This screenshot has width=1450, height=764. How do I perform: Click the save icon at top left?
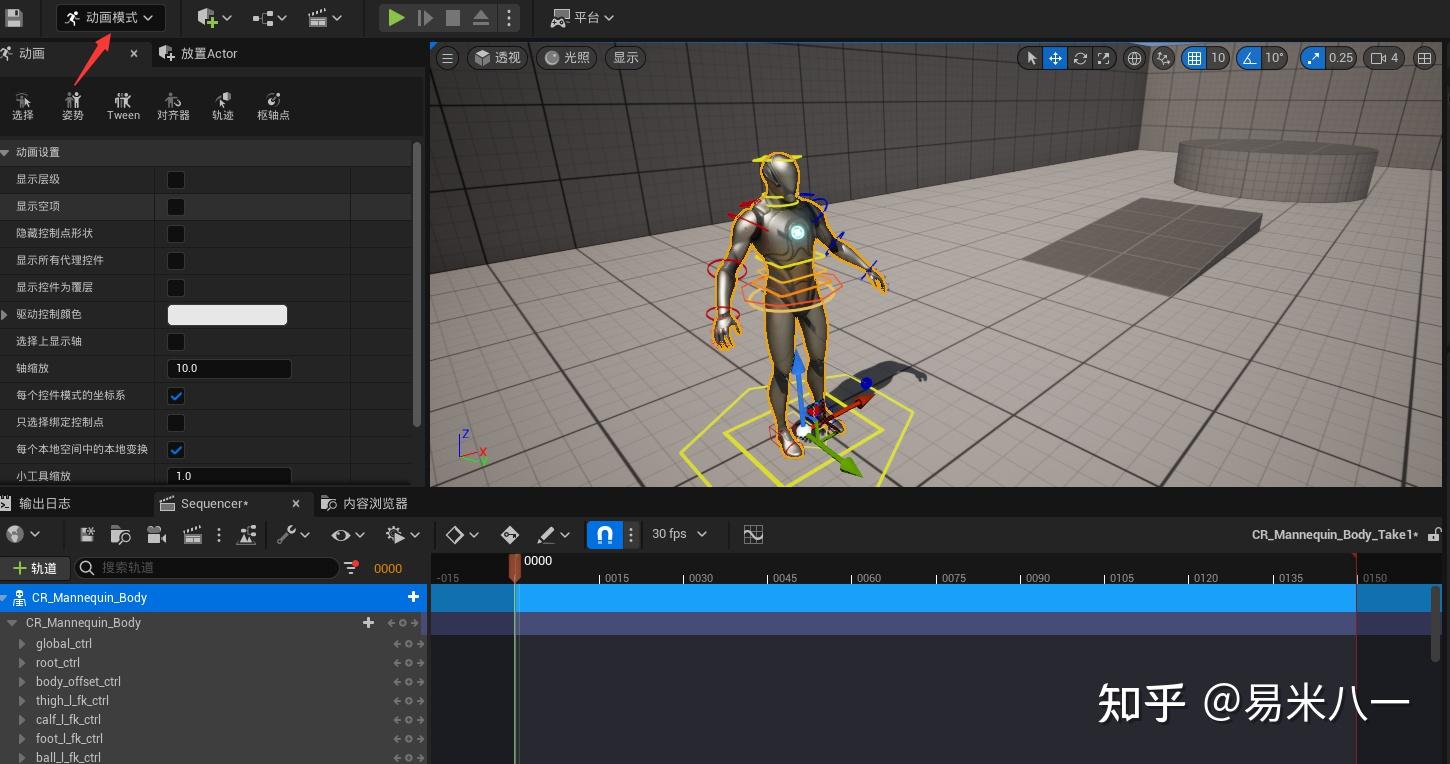pyautogui.click(x=14, y=17)
